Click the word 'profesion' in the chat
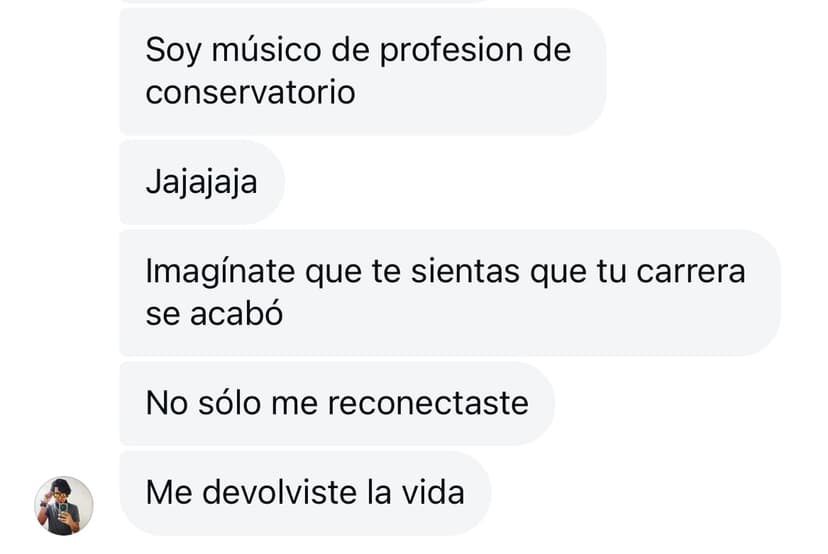 [454, 52]
